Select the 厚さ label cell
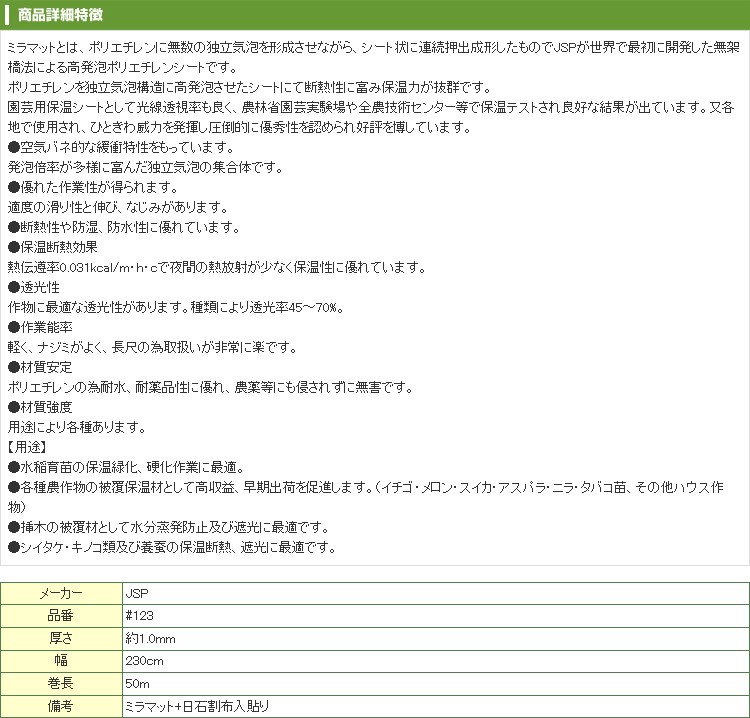The image size is (750, 718). click(x=61, y=638)
